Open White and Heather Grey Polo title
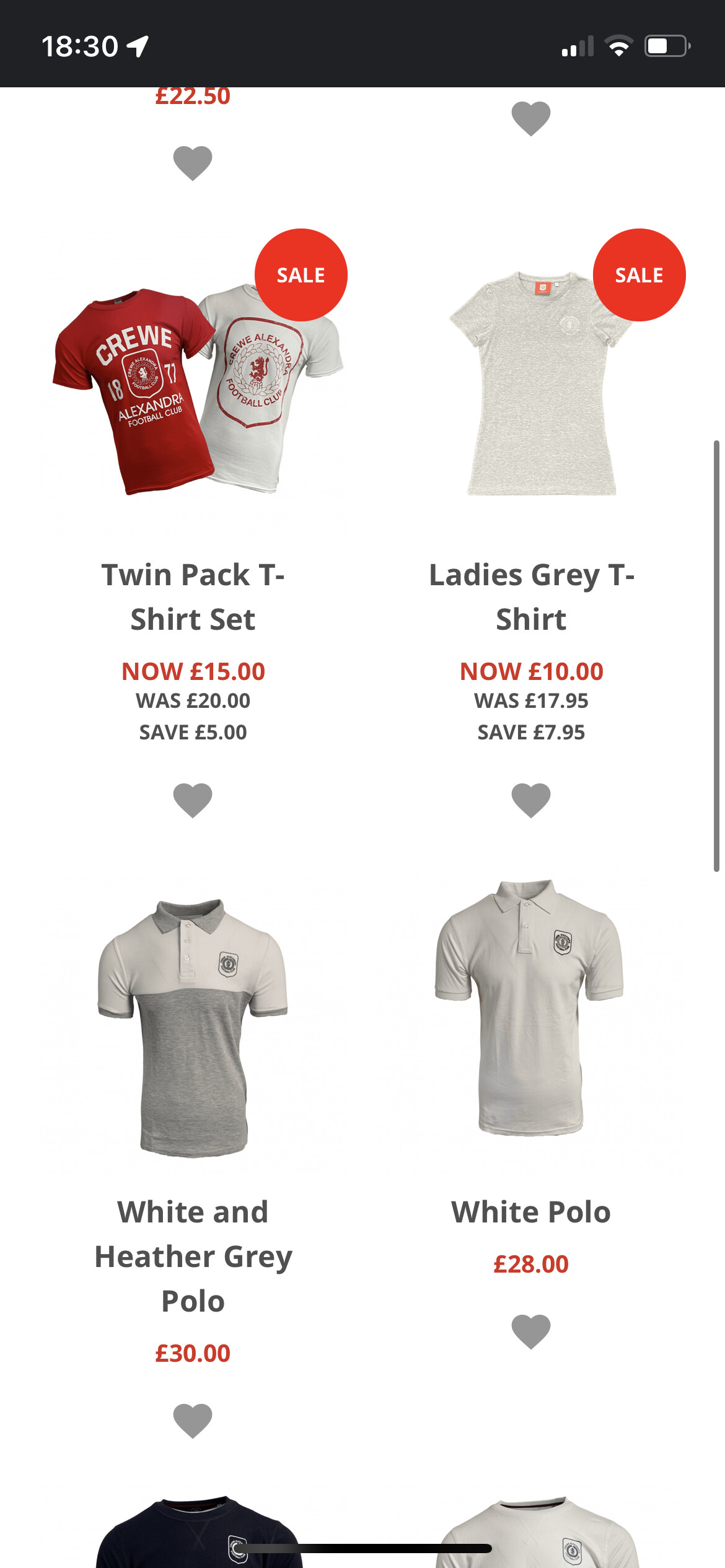The image size is (725, 1568). (193, 1257)
